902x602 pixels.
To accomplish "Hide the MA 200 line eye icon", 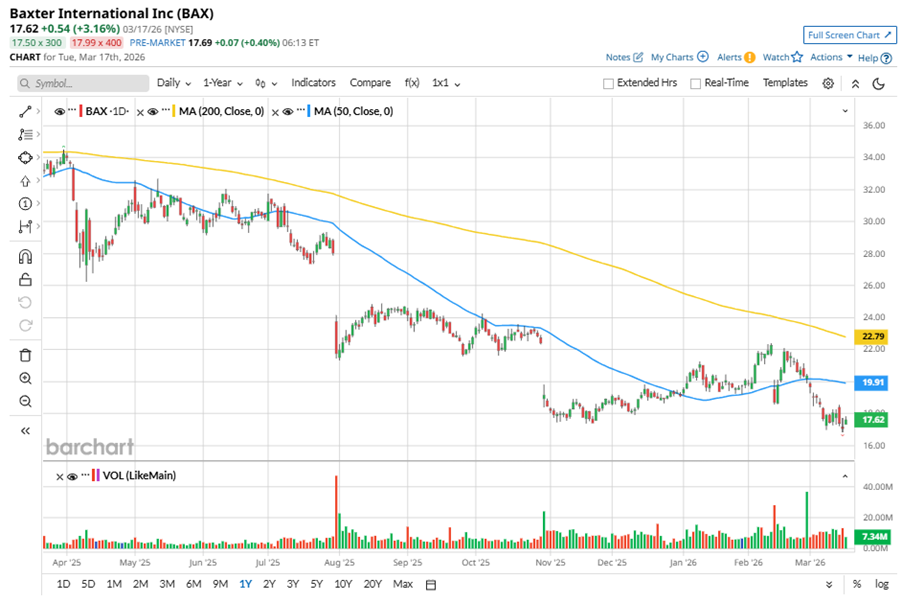I will tap(152, 112).
